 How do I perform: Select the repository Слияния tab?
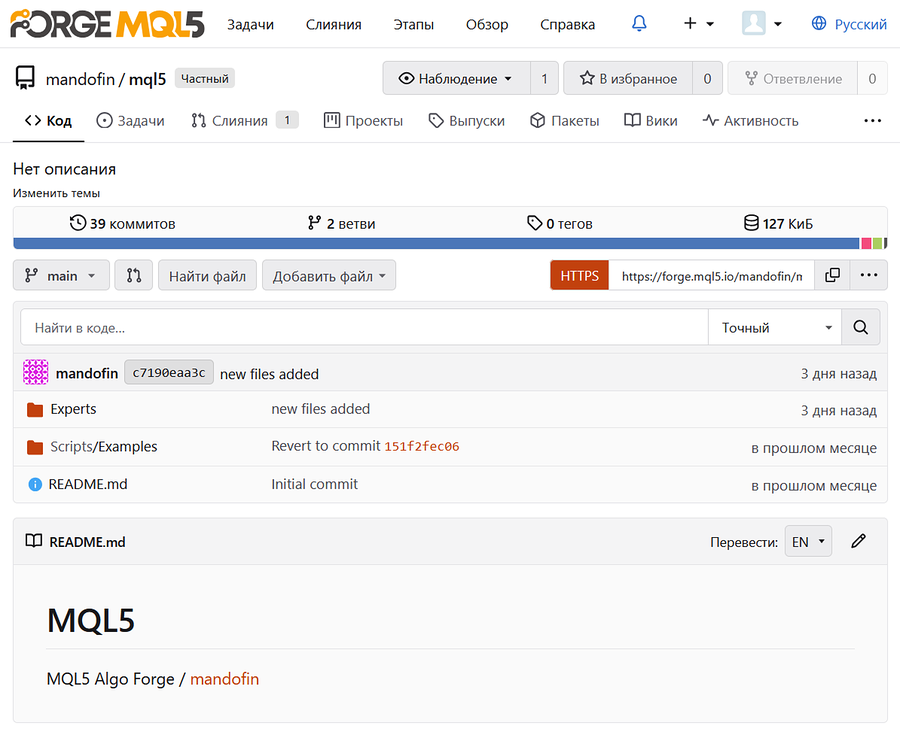click(x=245, y=120)
